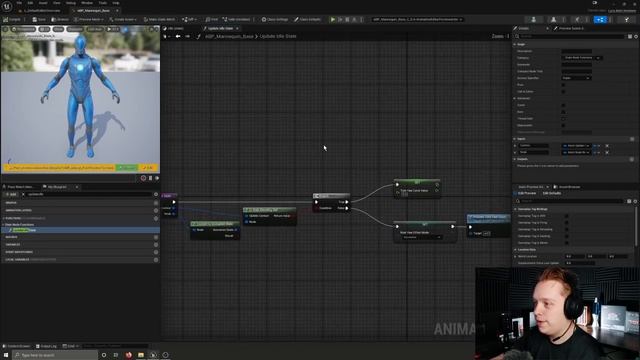Screen dimensions: 640x360
Task: Navigate back in graph history
Action: pyautogui.click(x=178, y=36)
